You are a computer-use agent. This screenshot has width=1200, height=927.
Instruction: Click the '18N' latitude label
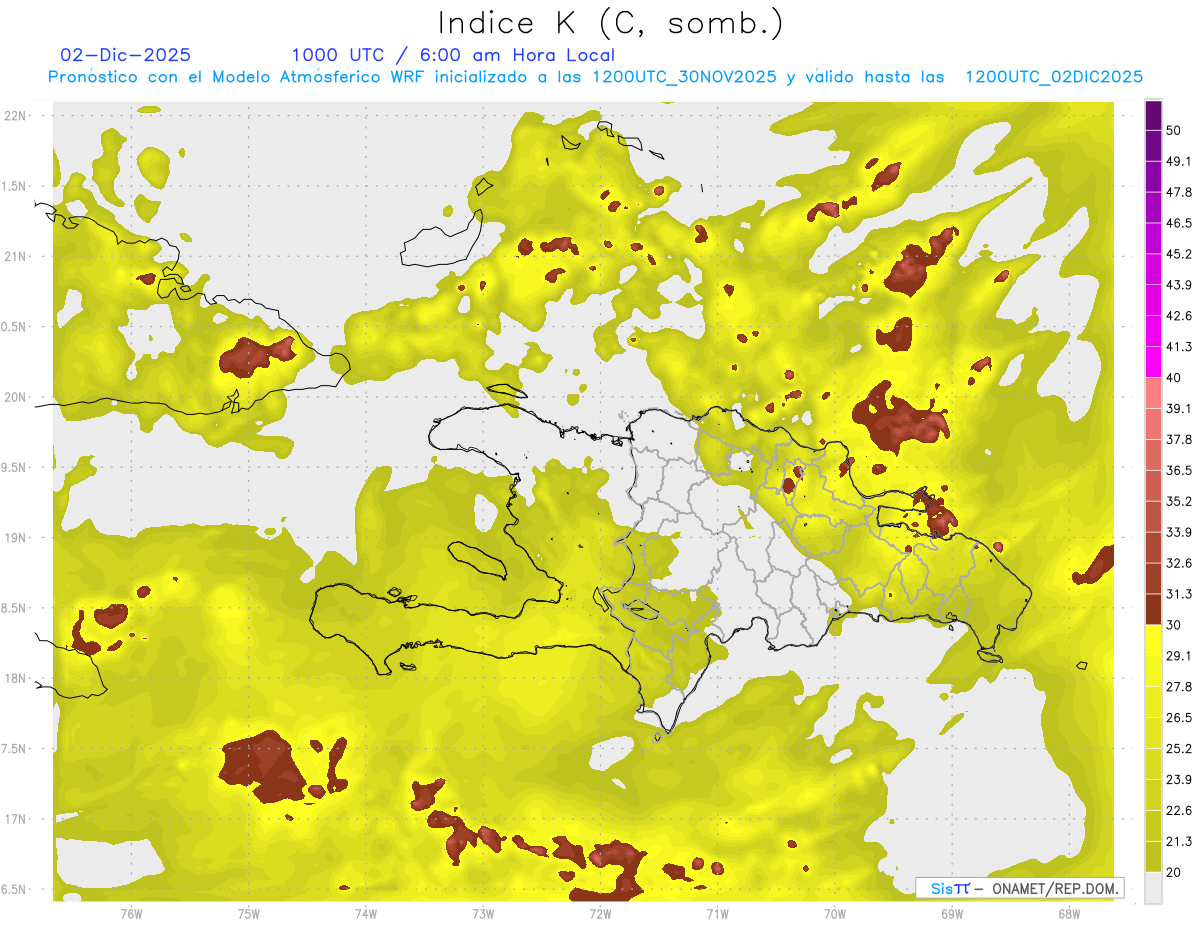16,679
